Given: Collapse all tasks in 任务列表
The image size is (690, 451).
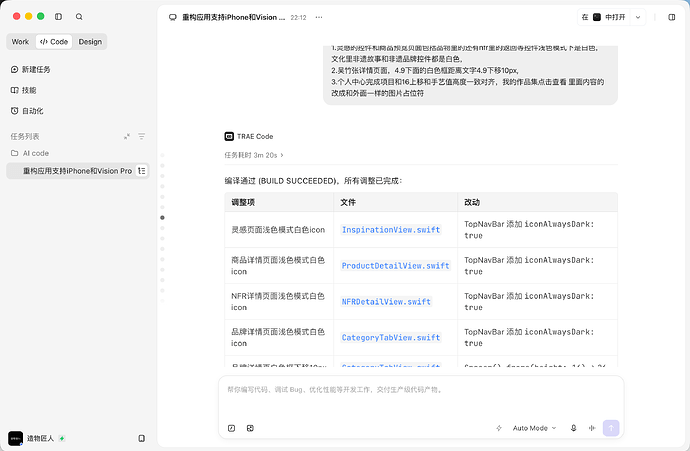Looking at the screenshot, I should [127, 136].
